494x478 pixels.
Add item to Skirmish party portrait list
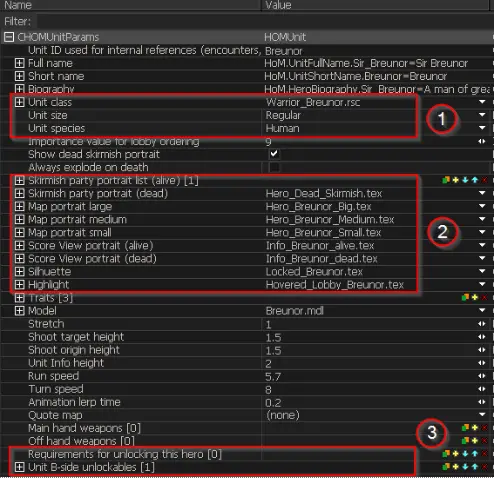click(456, 180)
